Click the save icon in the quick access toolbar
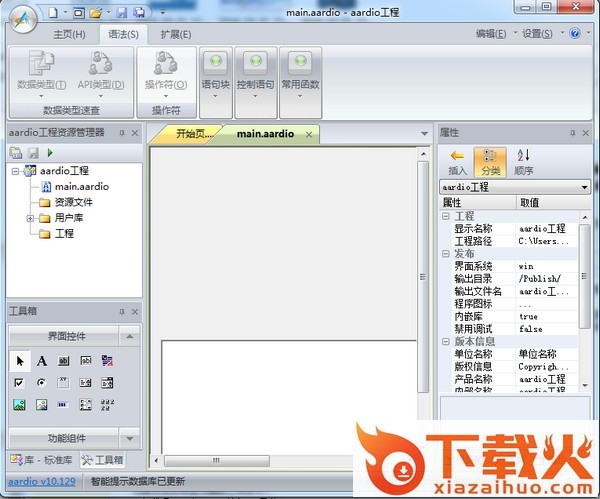This screenshot has height=499, width=600. [121, 13]
